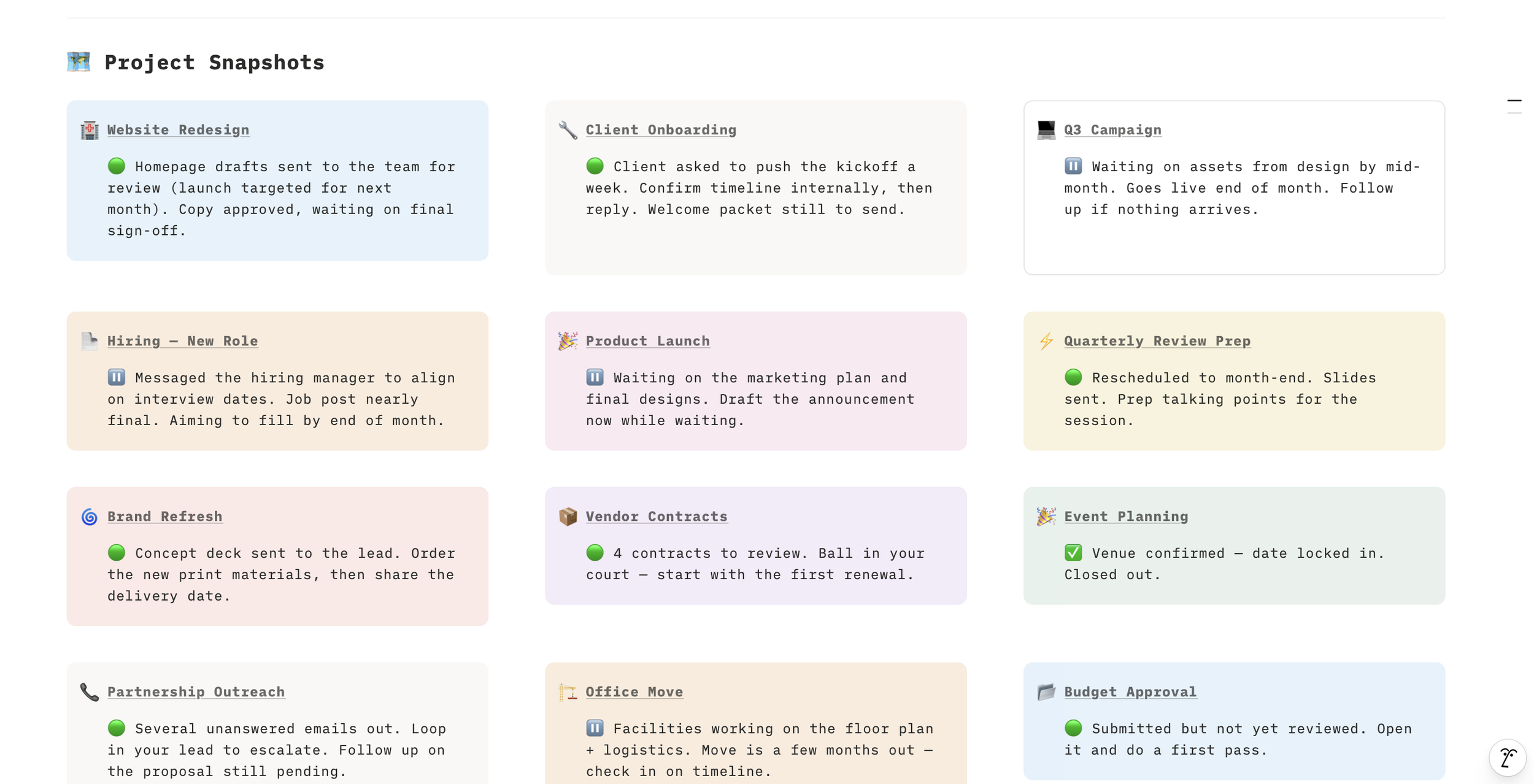Click text 'Messaged the hiring manager to align'
The height and width of the screenshot is (784, 1534).
point(295,378)
